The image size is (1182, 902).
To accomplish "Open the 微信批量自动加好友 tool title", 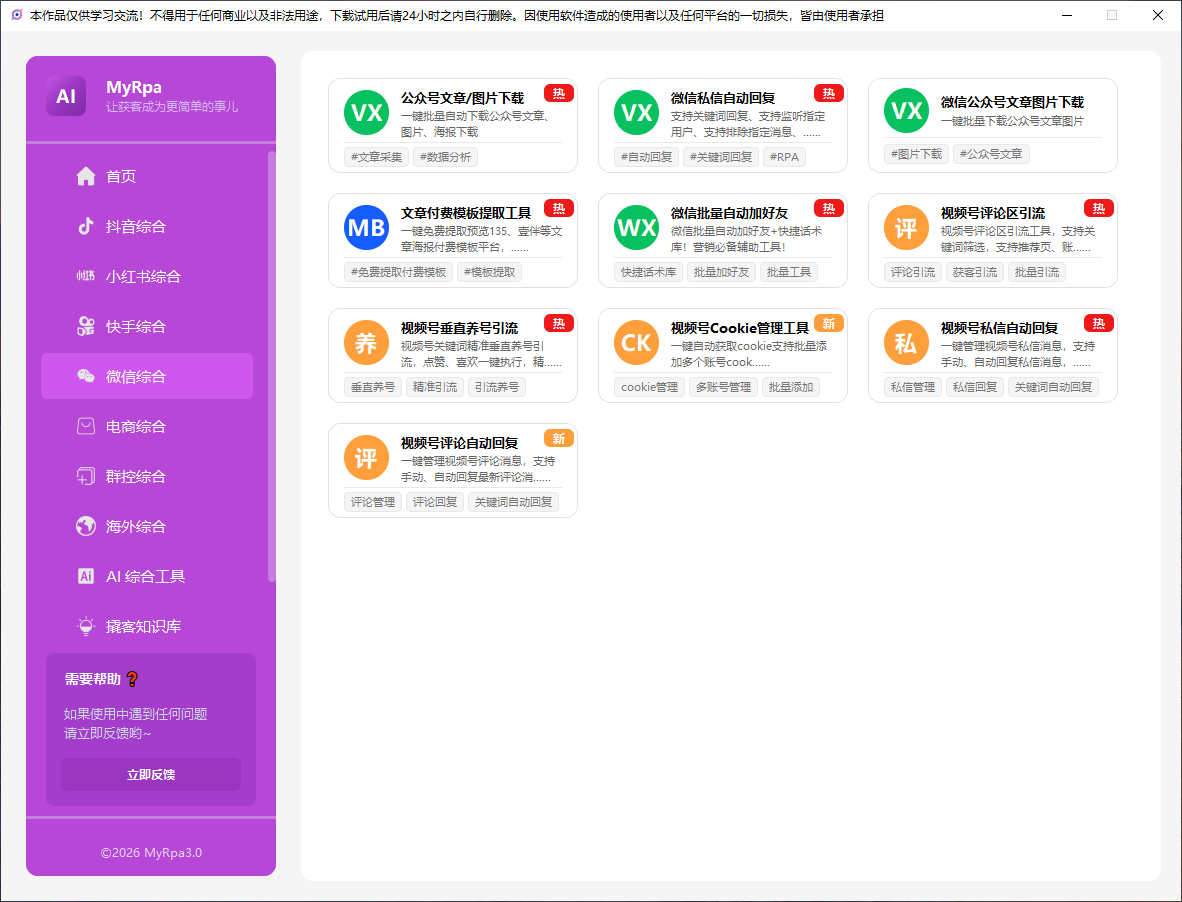I will (729, 213).
